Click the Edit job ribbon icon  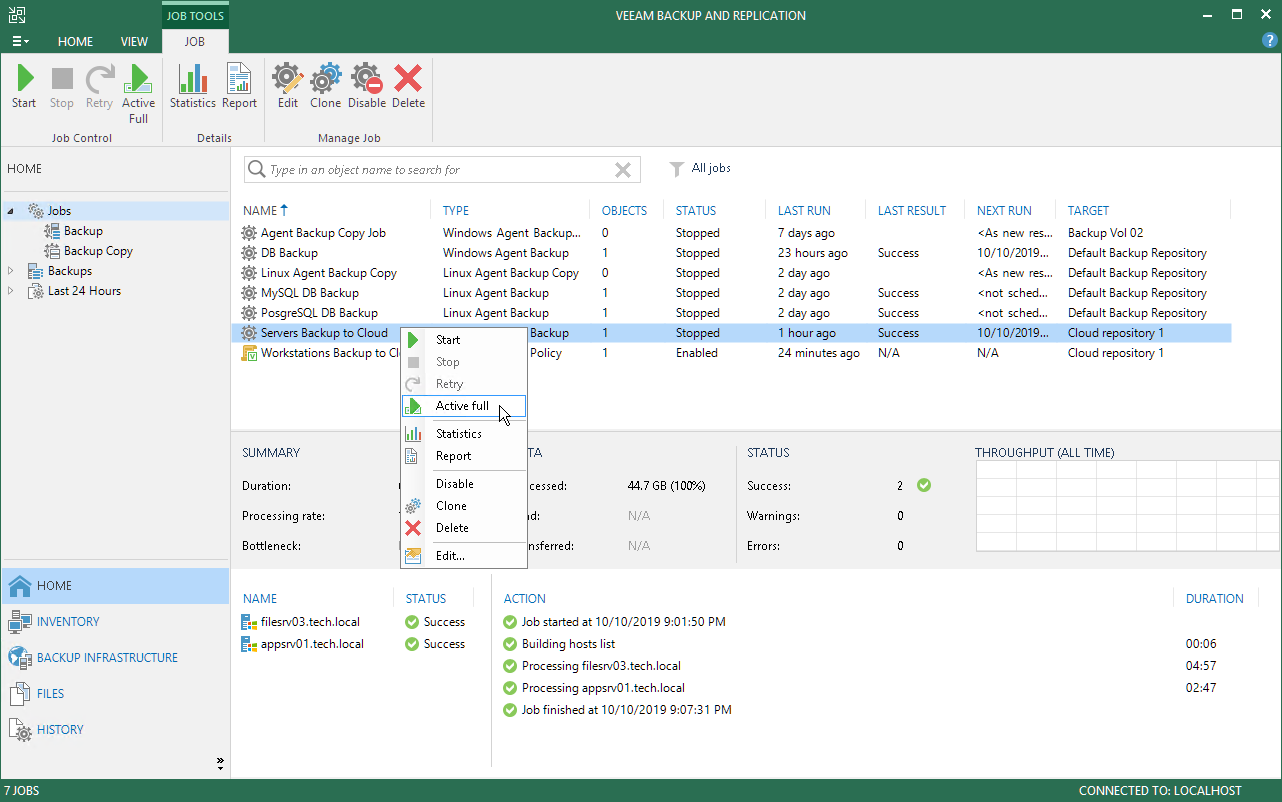288,87
